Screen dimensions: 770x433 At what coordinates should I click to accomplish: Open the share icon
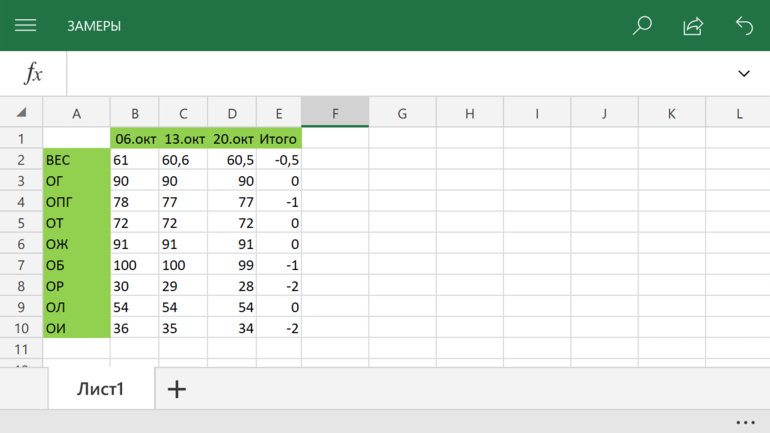[x=693, y=26]
